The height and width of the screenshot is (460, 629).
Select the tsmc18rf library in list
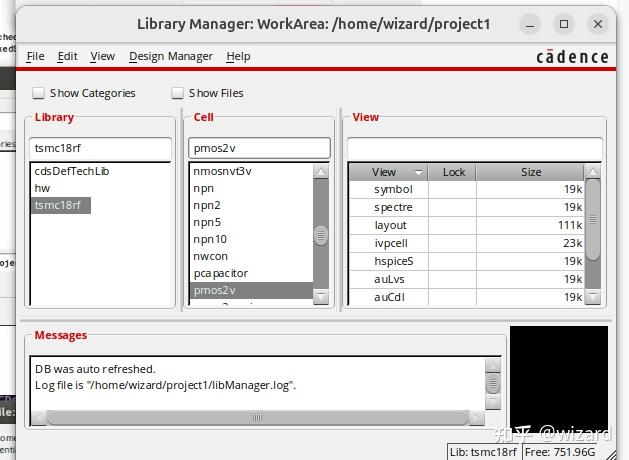pos(61,205)
